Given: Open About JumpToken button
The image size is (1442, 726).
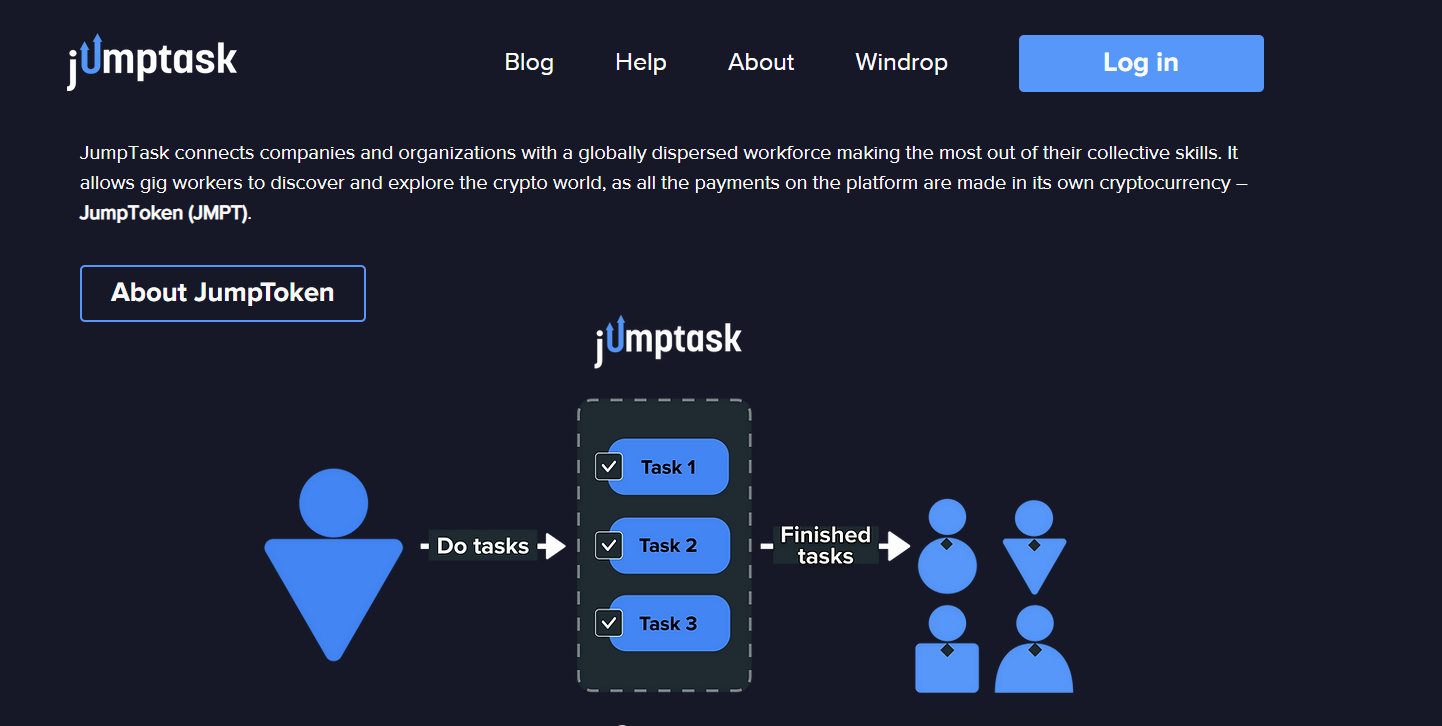Looking at the screenshot, I should coord(223,293).
